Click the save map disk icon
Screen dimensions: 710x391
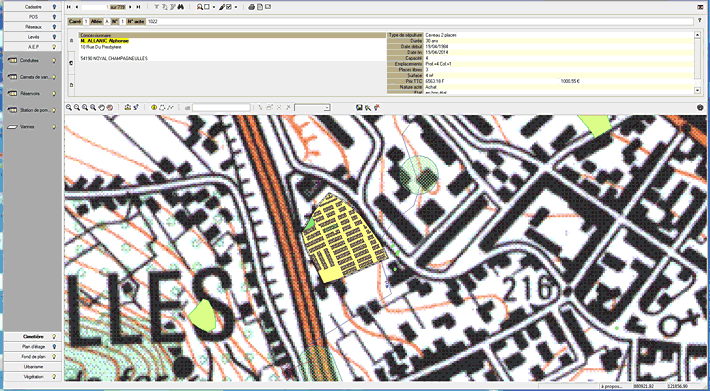pyautogui.click(x=359, y=107)
